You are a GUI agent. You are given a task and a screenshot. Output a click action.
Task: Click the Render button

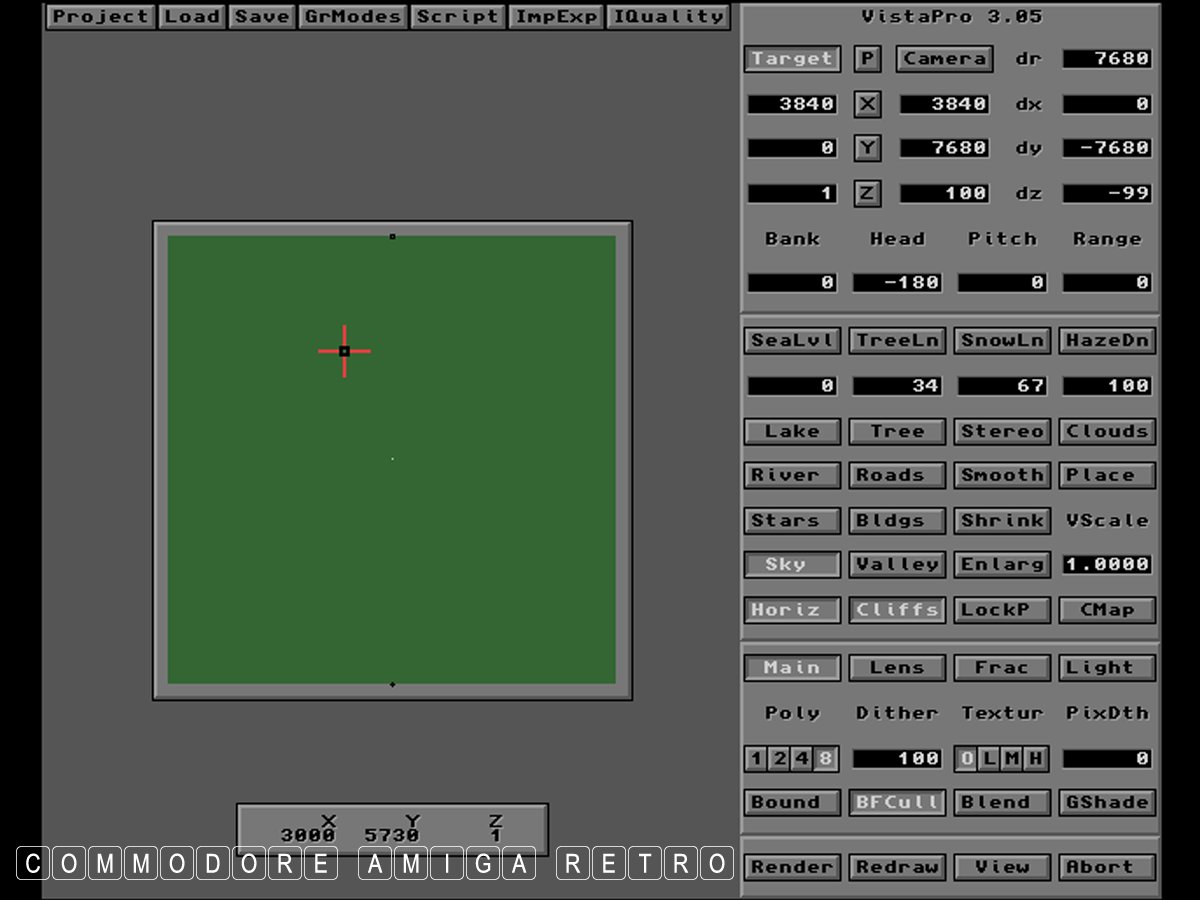[792, 867]
